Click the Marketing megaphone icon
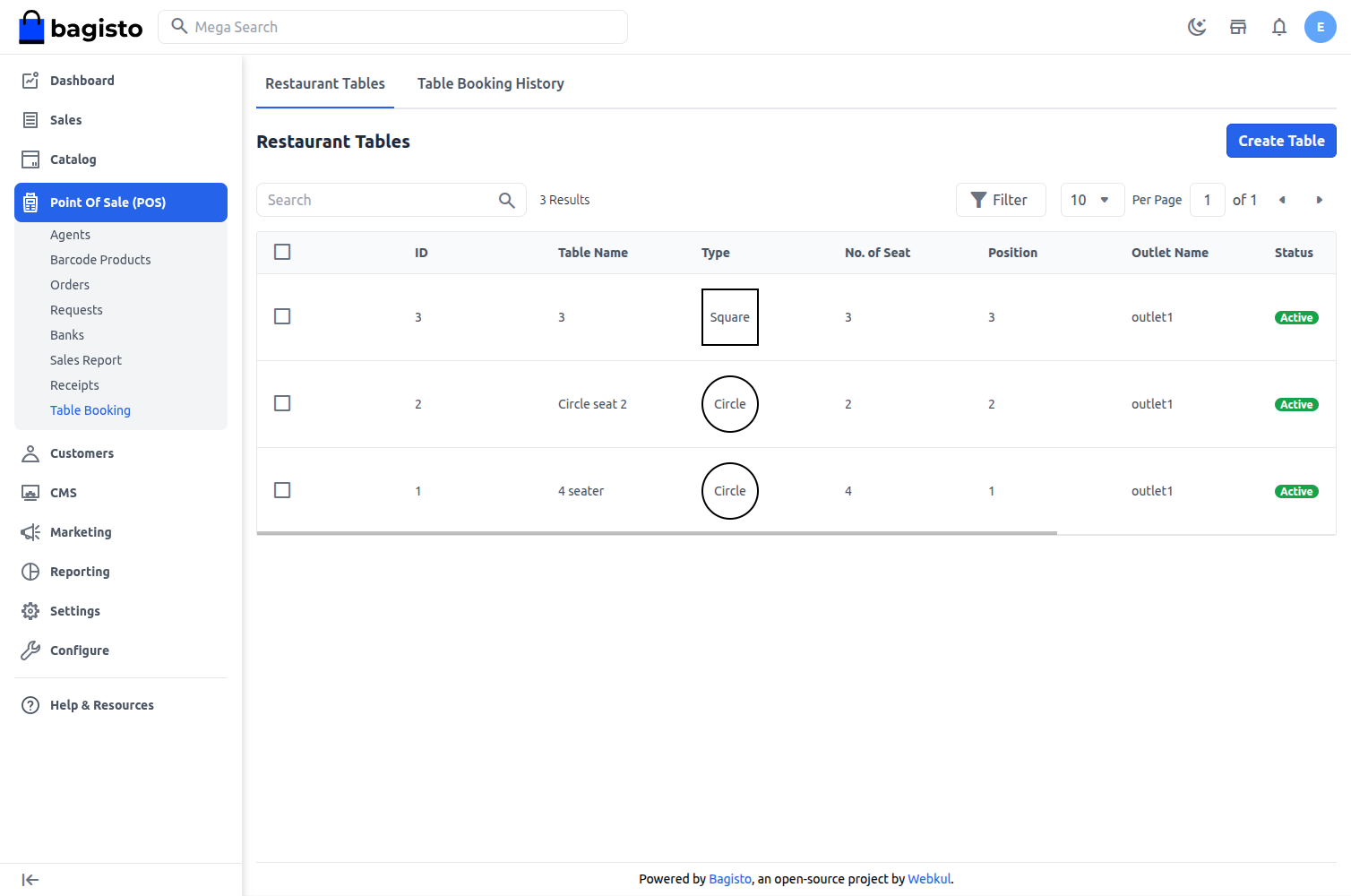The image size is (1351, 896). click(30, 532)
